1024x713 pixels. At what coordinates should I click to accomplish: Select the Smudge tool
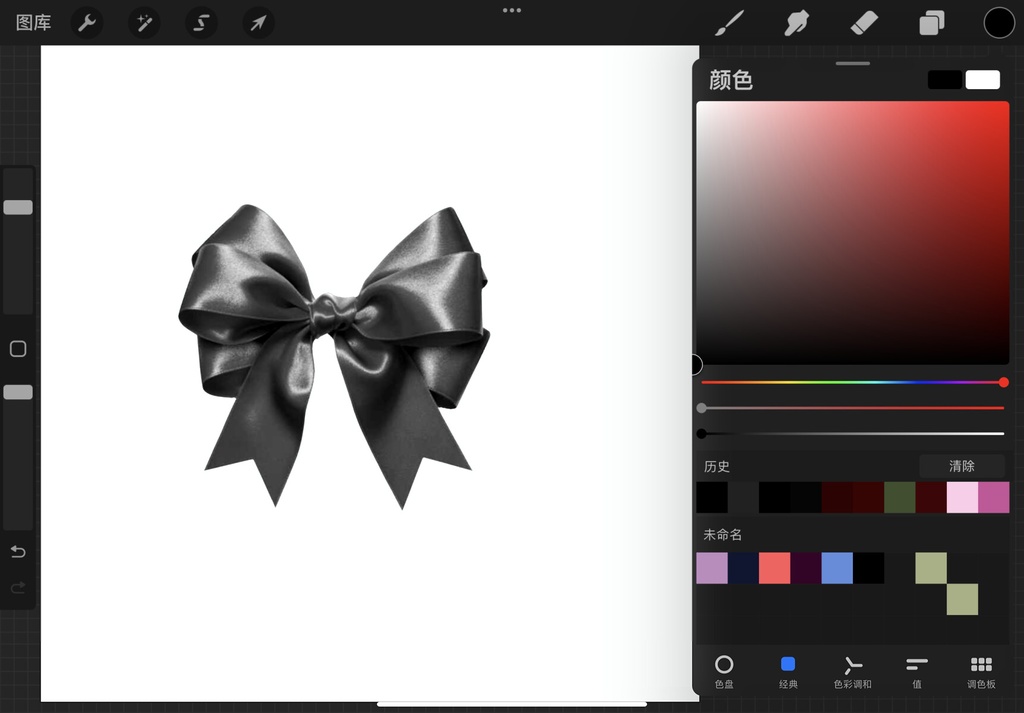pyautogui.click(x=796, y=22)
